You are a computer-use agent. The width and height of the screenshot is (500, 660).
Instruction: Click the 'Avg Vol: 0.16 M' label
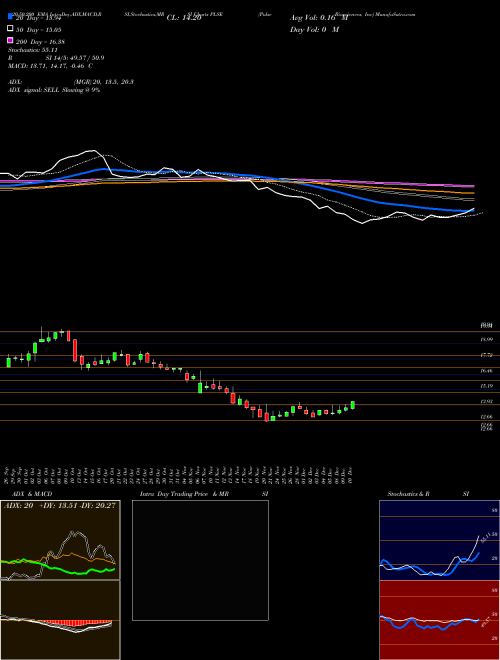319,18
